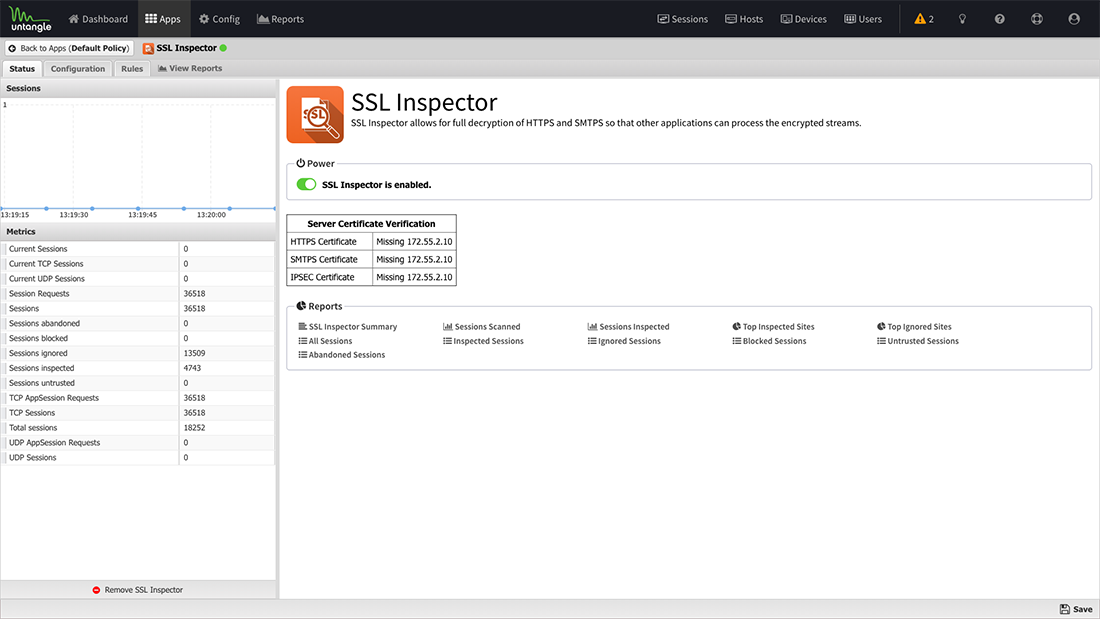This screenshot has height=619, width=1100.
Task: Click Remove SSL Inspector button
Action: [x=138, y=590]
